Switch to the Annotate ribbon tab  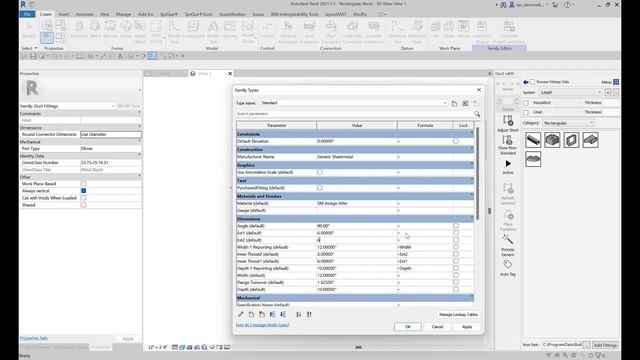[x=84, y=14]
